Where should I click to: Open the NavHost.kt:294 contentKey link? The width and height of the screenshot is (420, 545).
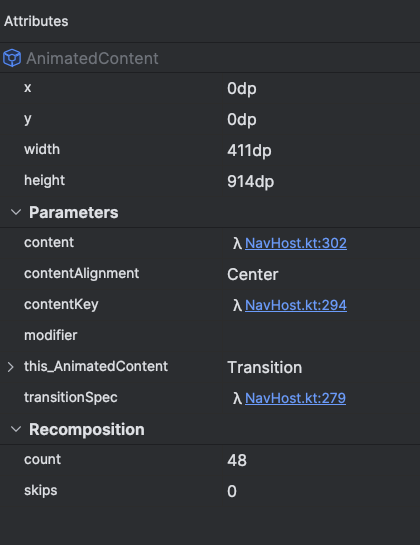tap(296, 306)
